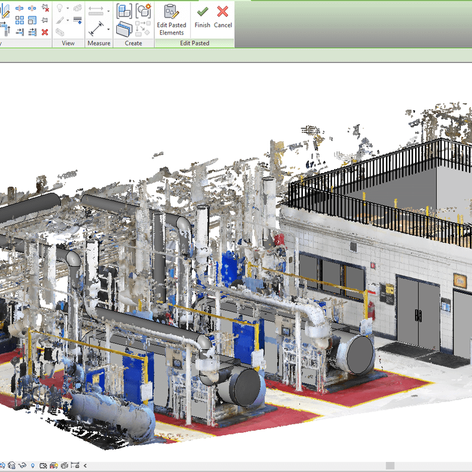
Task: Toggle the temporary hide/isolate sunglasses icon
Action: pos(22,465)
